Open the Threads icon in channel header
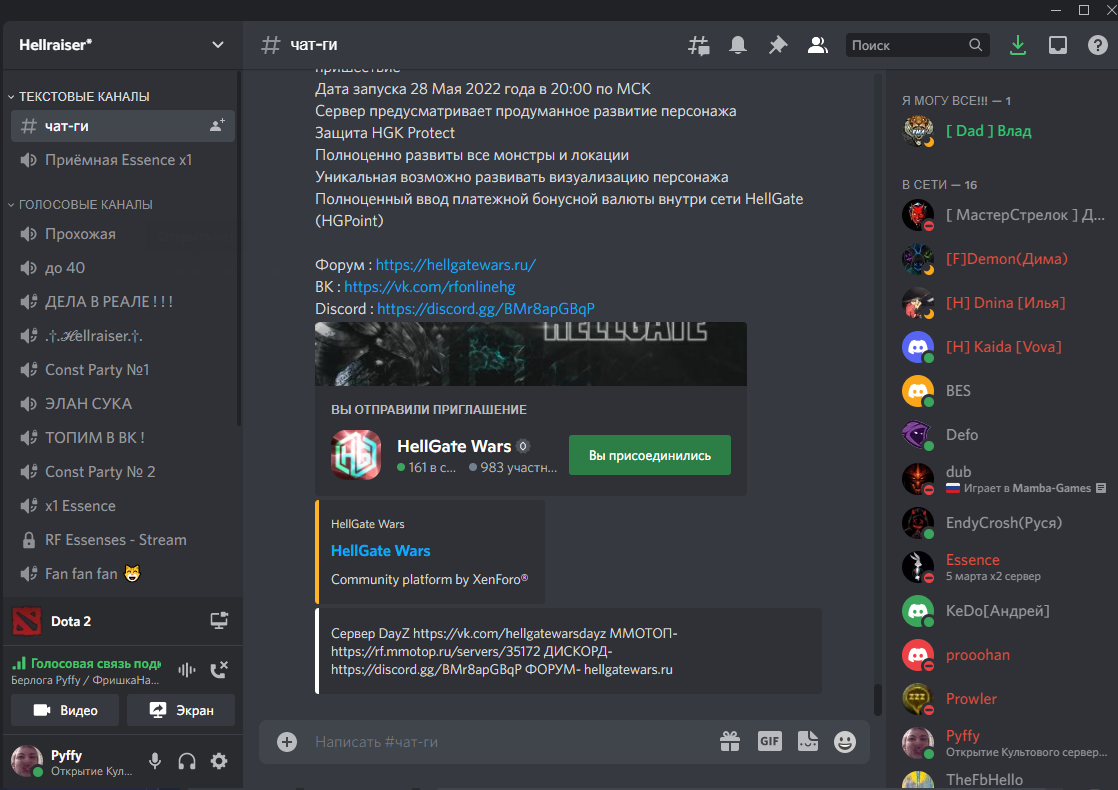Screen dimensions: 1118x790 (x=699, y=46)
